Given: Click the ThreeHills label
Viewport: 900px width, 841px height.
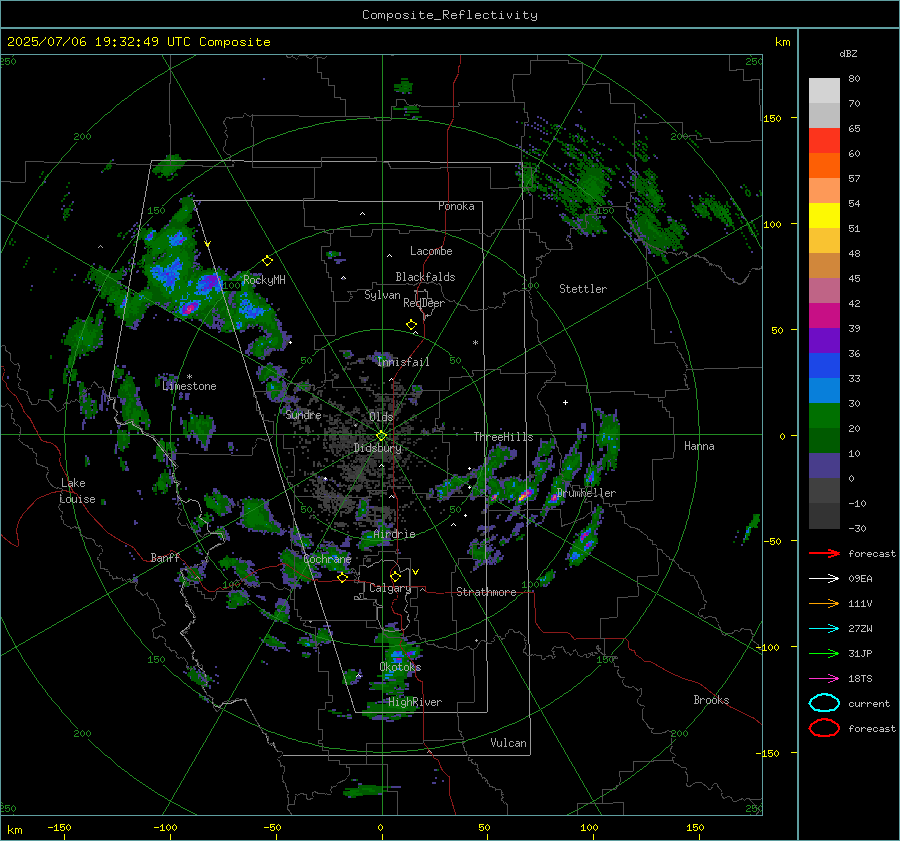Looking at the screenshot, I should point(503,437).
